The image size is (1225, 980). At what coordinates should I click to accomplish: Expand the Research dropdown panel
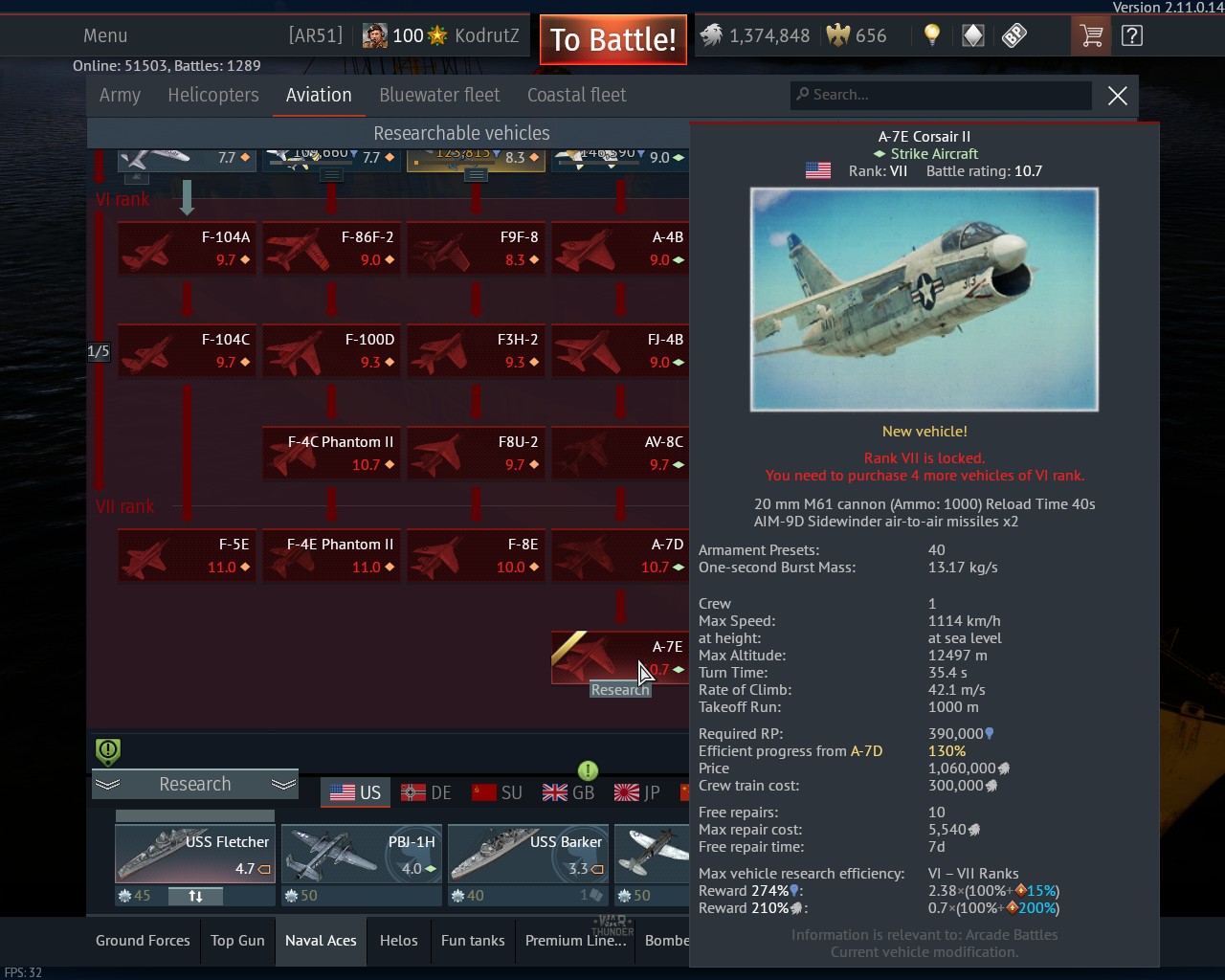pos(195,784)
